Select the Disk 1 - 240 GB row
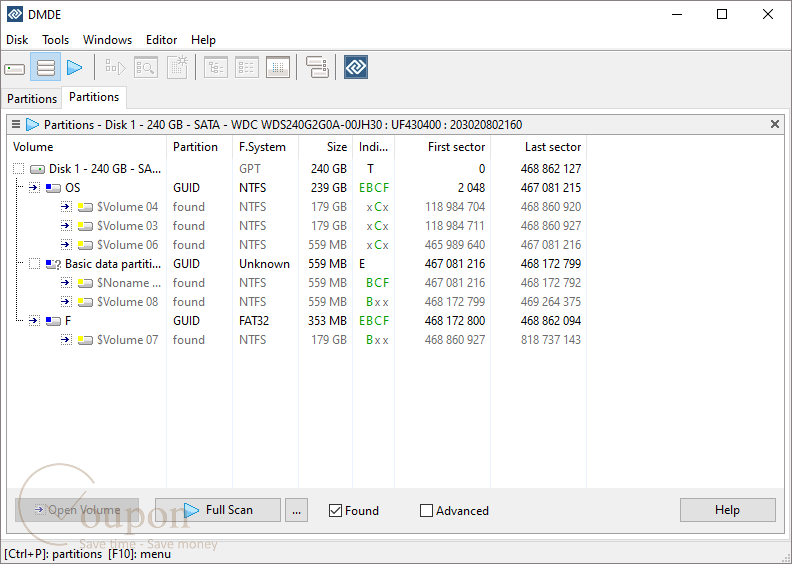Screen dimensions: 792x564 (x=297, y=169)
